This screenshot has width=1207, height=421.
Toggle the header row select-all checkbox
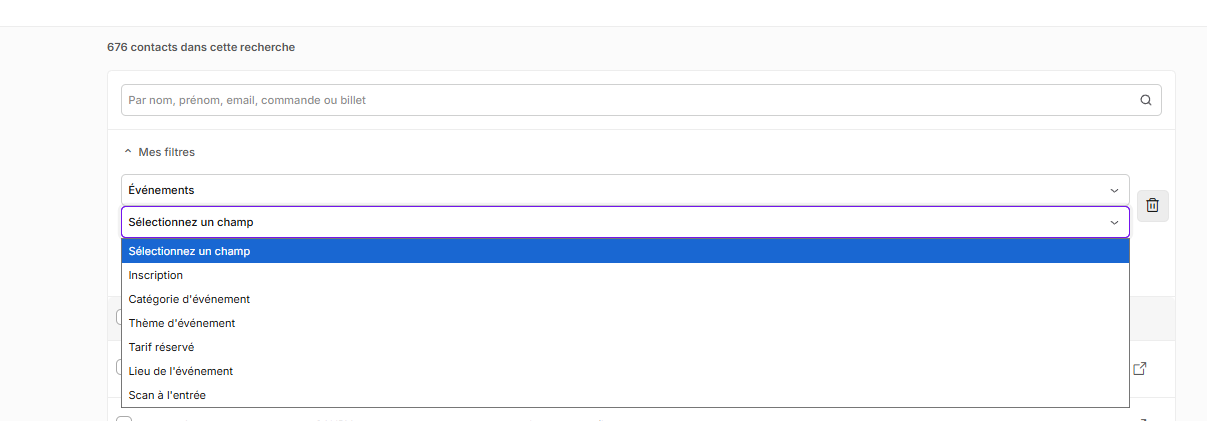pyautogui.click(x=118, y=317)
